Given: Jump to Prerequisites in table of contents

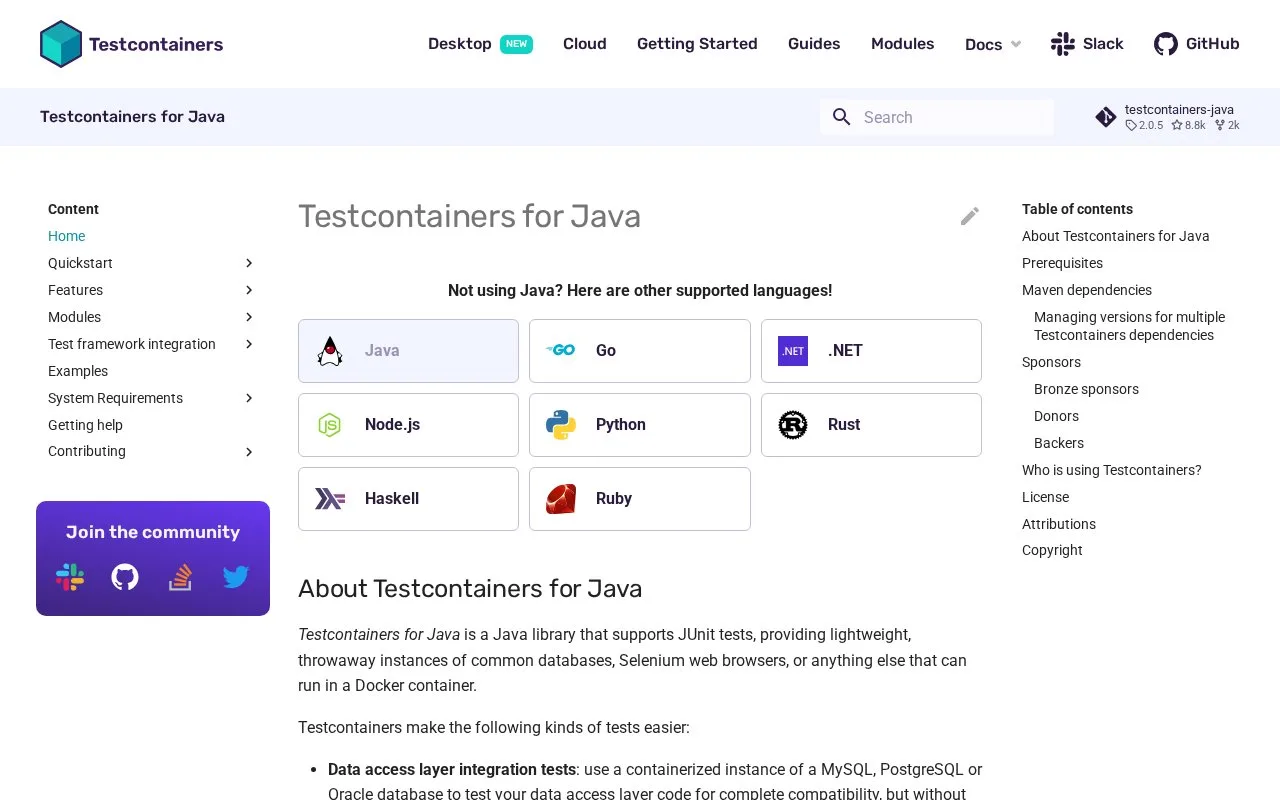Looking at the screenshot, I should pos(1062,263).
